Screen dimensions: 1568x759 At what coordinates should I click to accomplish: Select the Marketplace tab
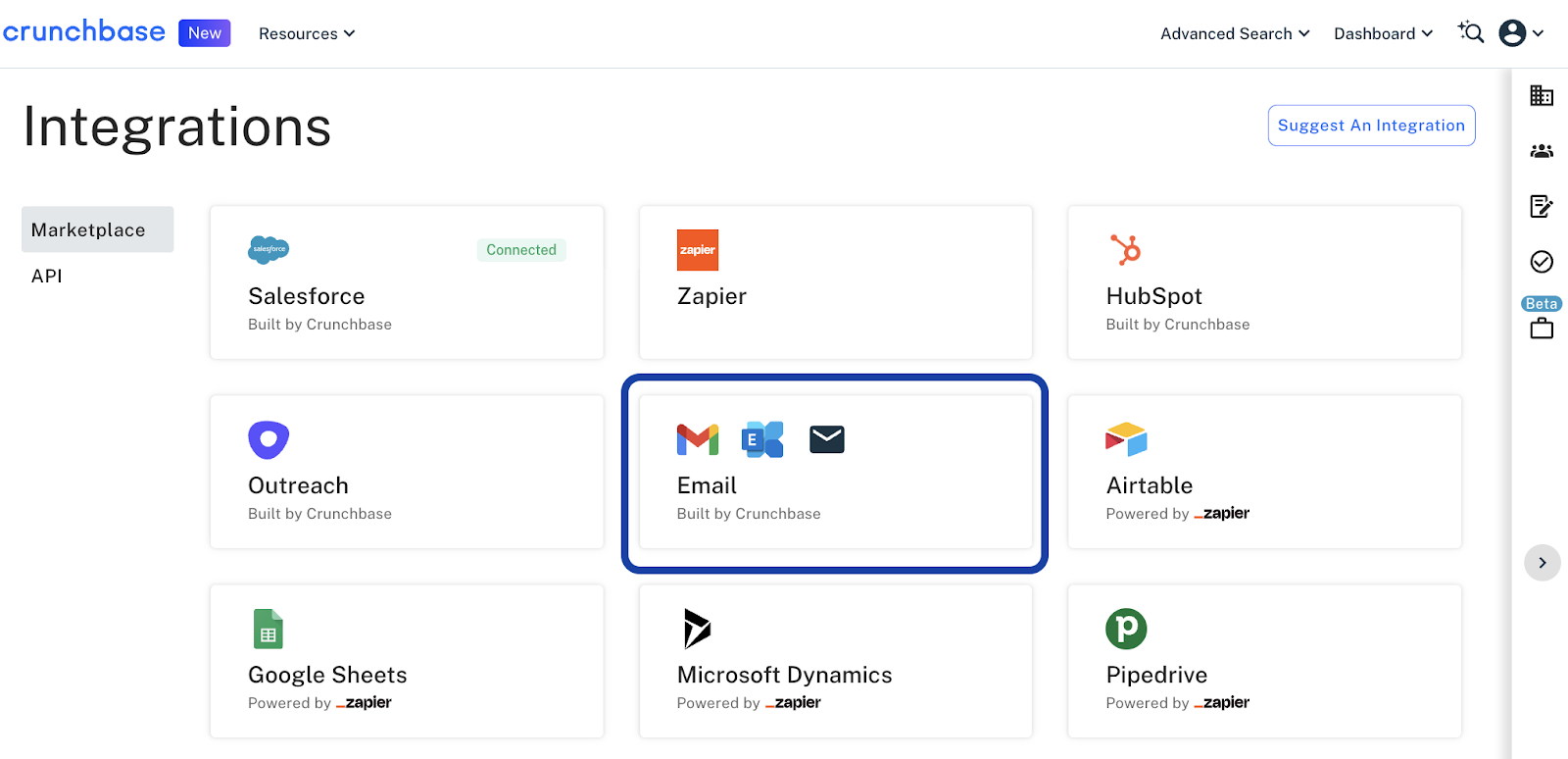[97, 229]
